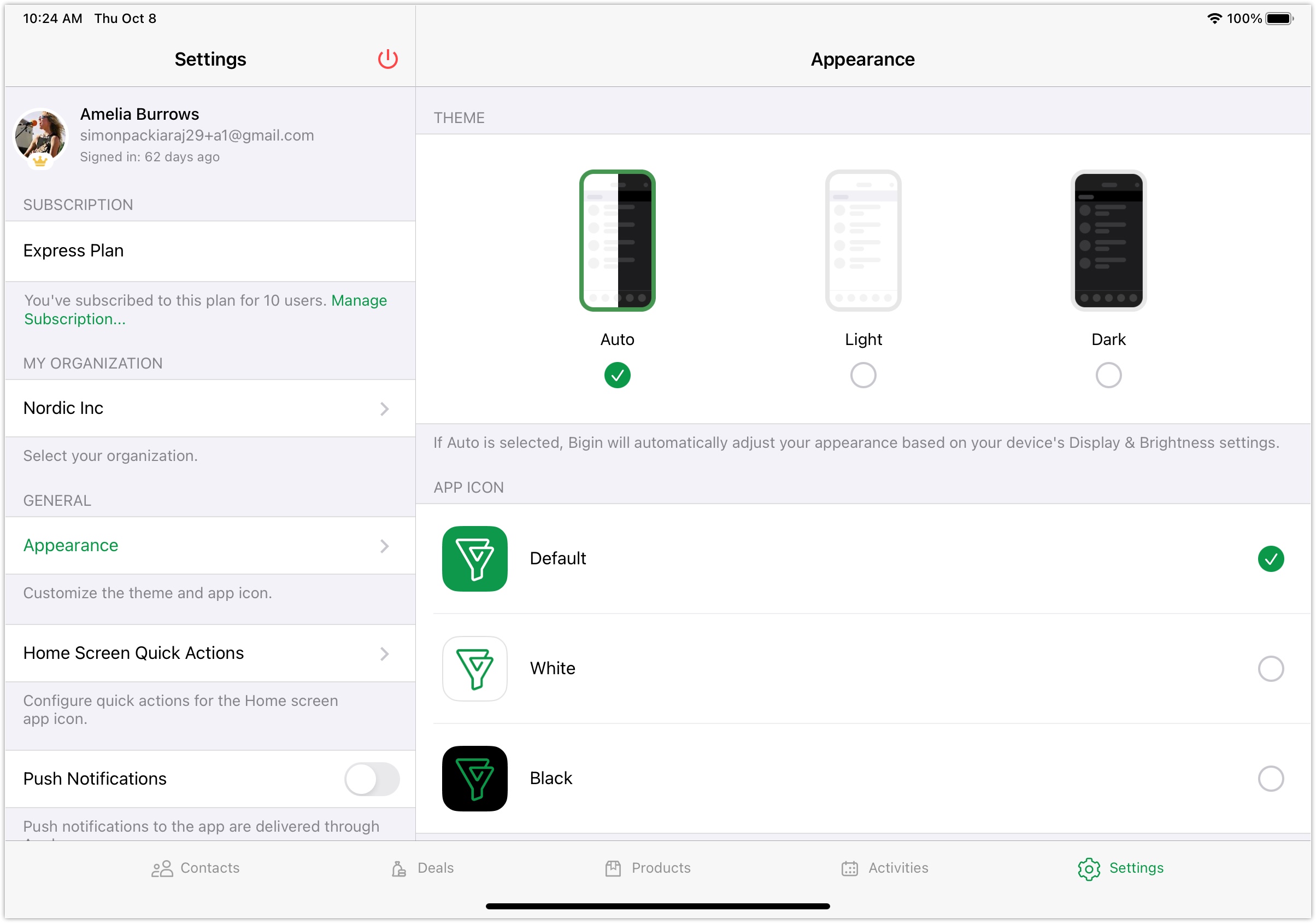Select the Dark theme radio button
1316x923 pixels.
tap(1108, 375)
